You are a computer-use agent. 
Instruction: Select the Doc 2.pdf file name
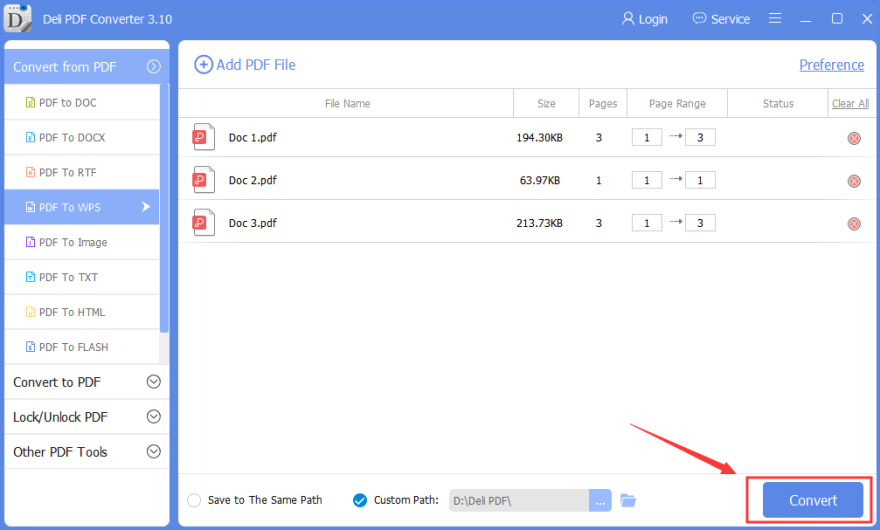[x=253, y=180]
